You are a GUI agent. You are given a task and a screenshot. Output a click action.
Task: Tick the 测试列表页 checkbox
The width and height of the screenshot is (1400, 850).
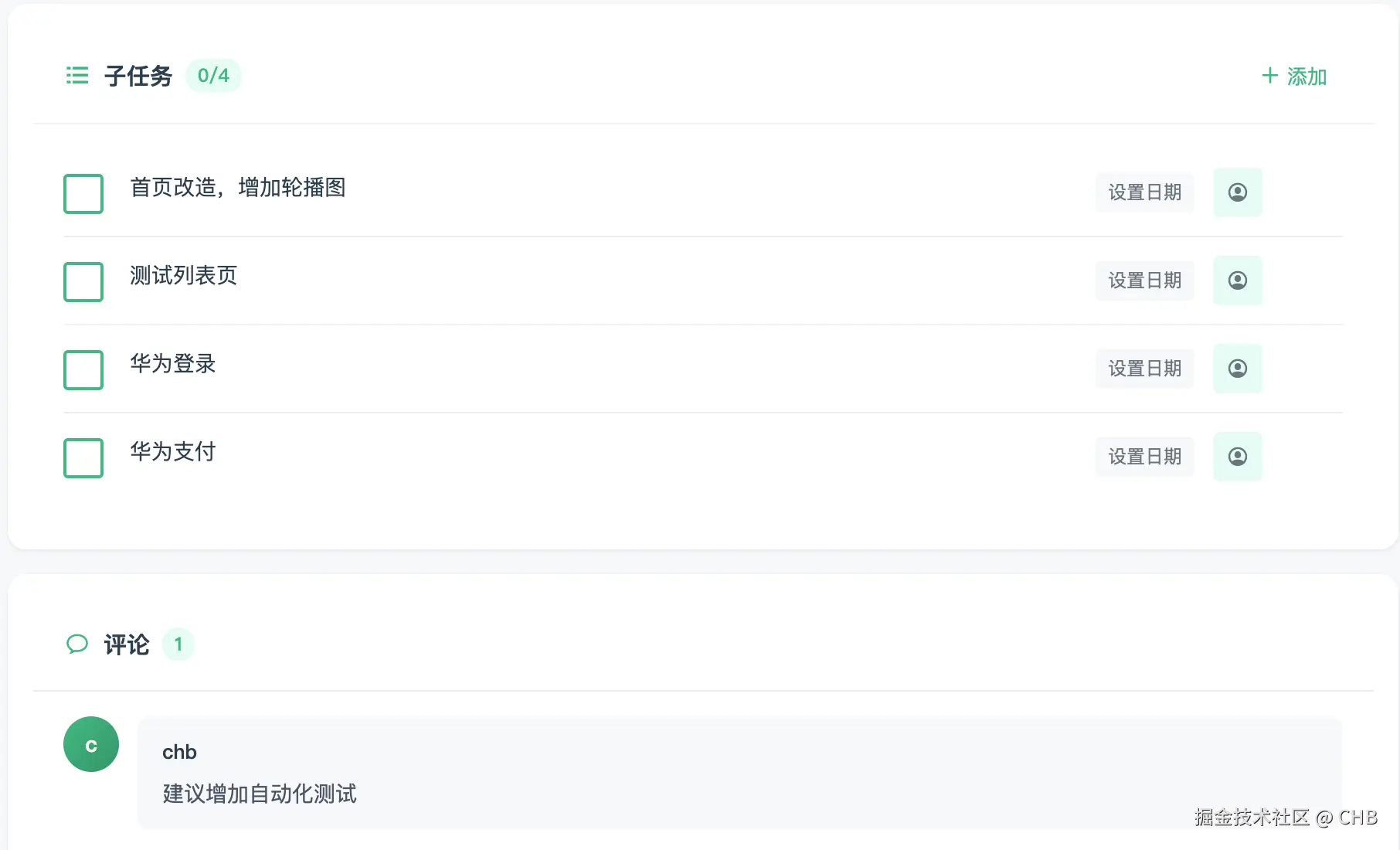[83, 281]
